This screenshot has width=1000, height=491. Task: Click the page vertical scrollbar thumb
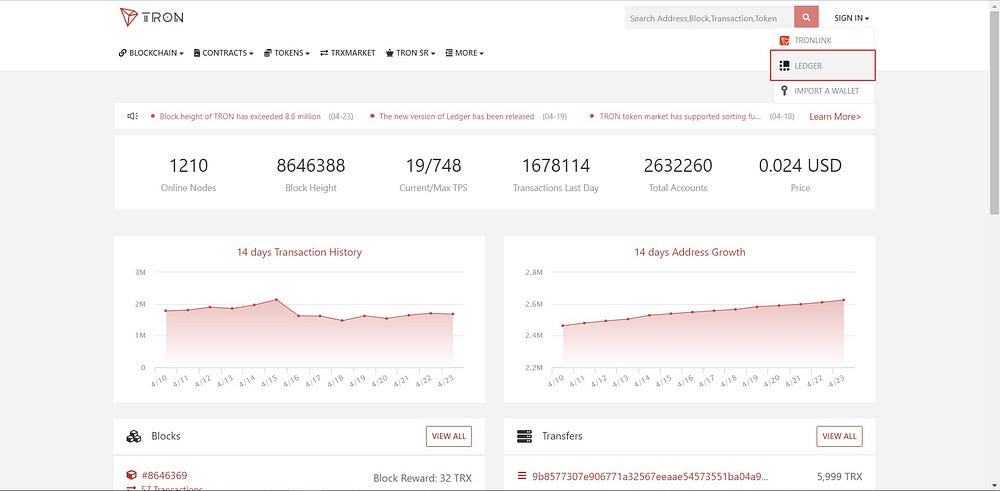(994, 112)
